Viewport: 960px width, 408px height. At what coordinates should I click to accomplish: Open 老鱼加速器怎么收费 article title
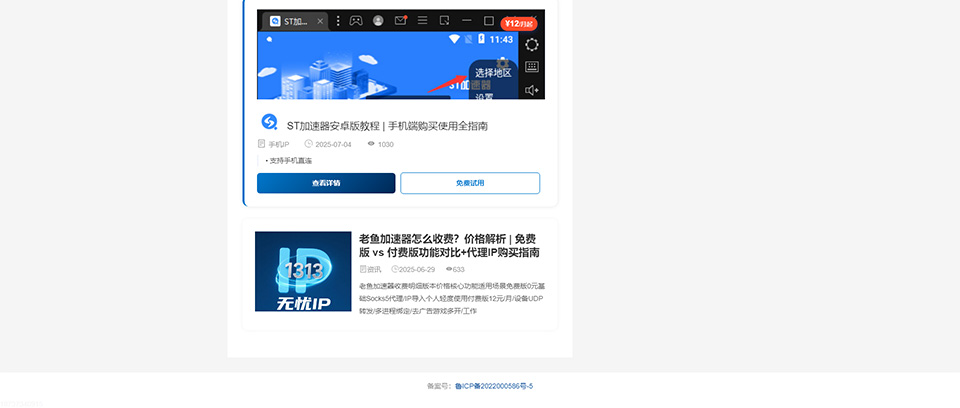point(448,246)
